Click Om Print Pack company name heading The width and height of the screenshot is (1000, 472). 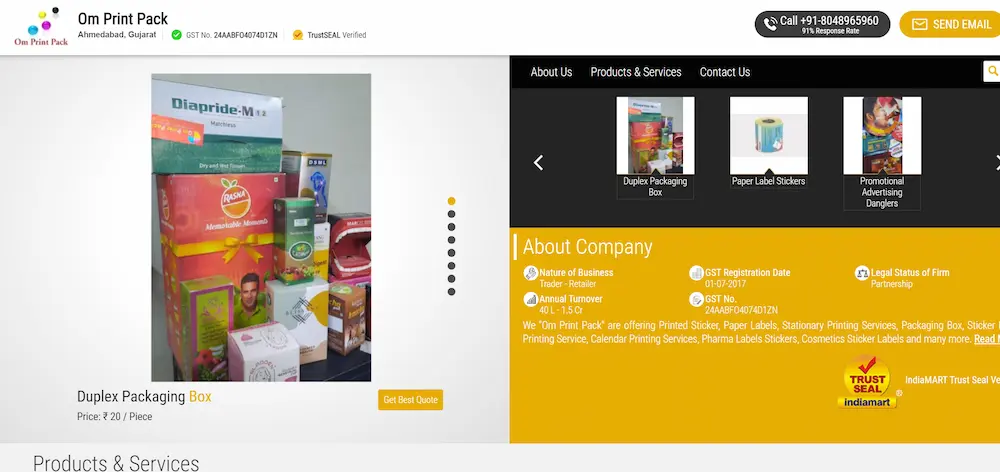(122, 18)
